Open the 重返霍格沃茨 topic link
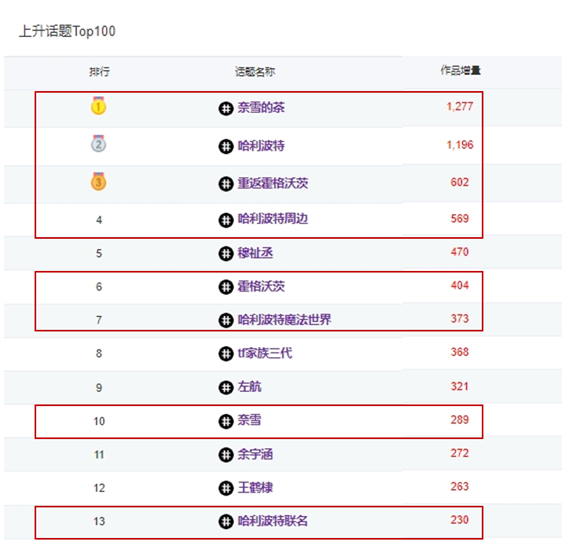 tap(273, 183)
